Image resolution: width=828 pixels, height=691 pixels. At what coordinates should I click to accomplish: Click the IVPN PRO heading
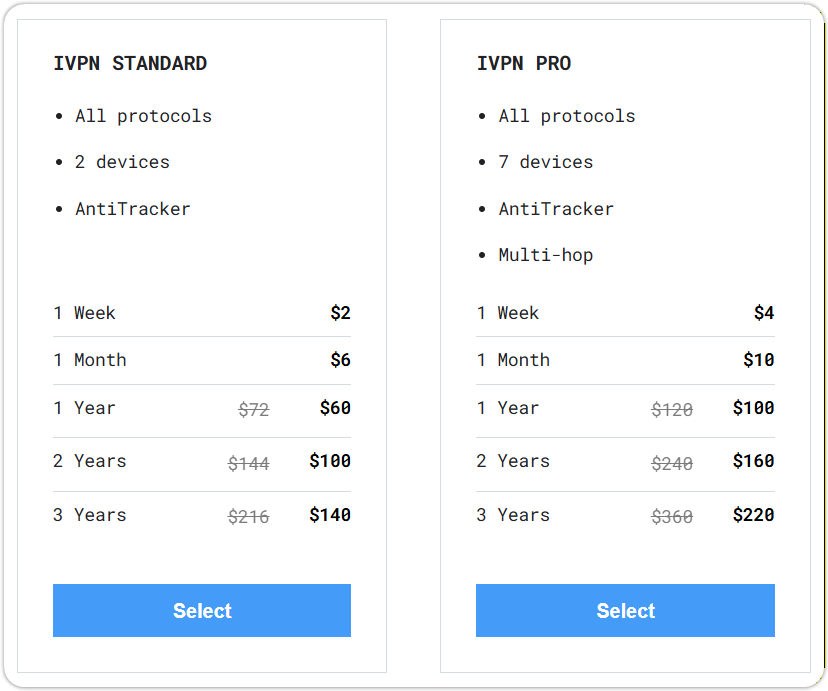coord(524,63)
